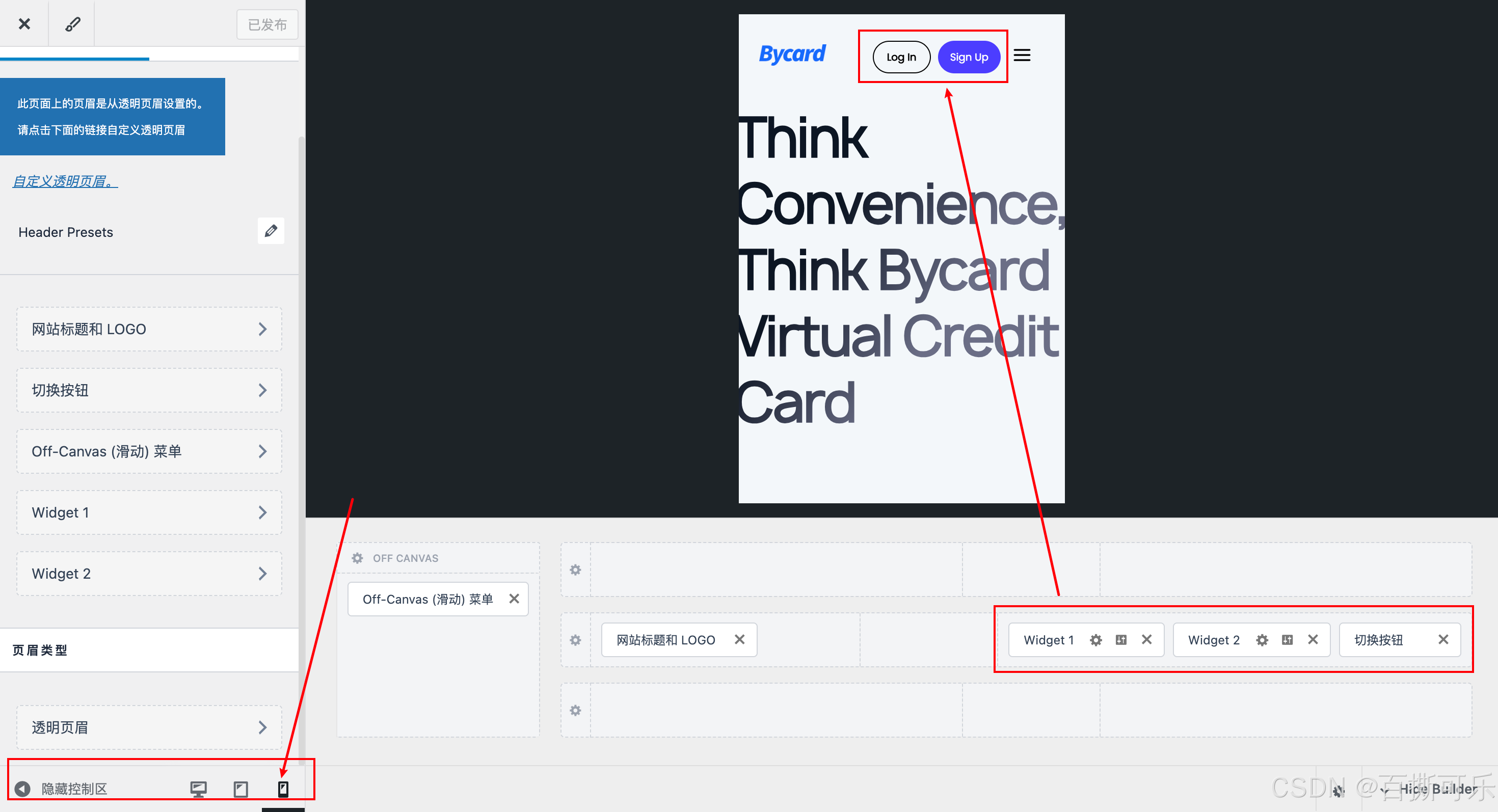
Task: Expand 切换按钮 section
Action: 149,390
